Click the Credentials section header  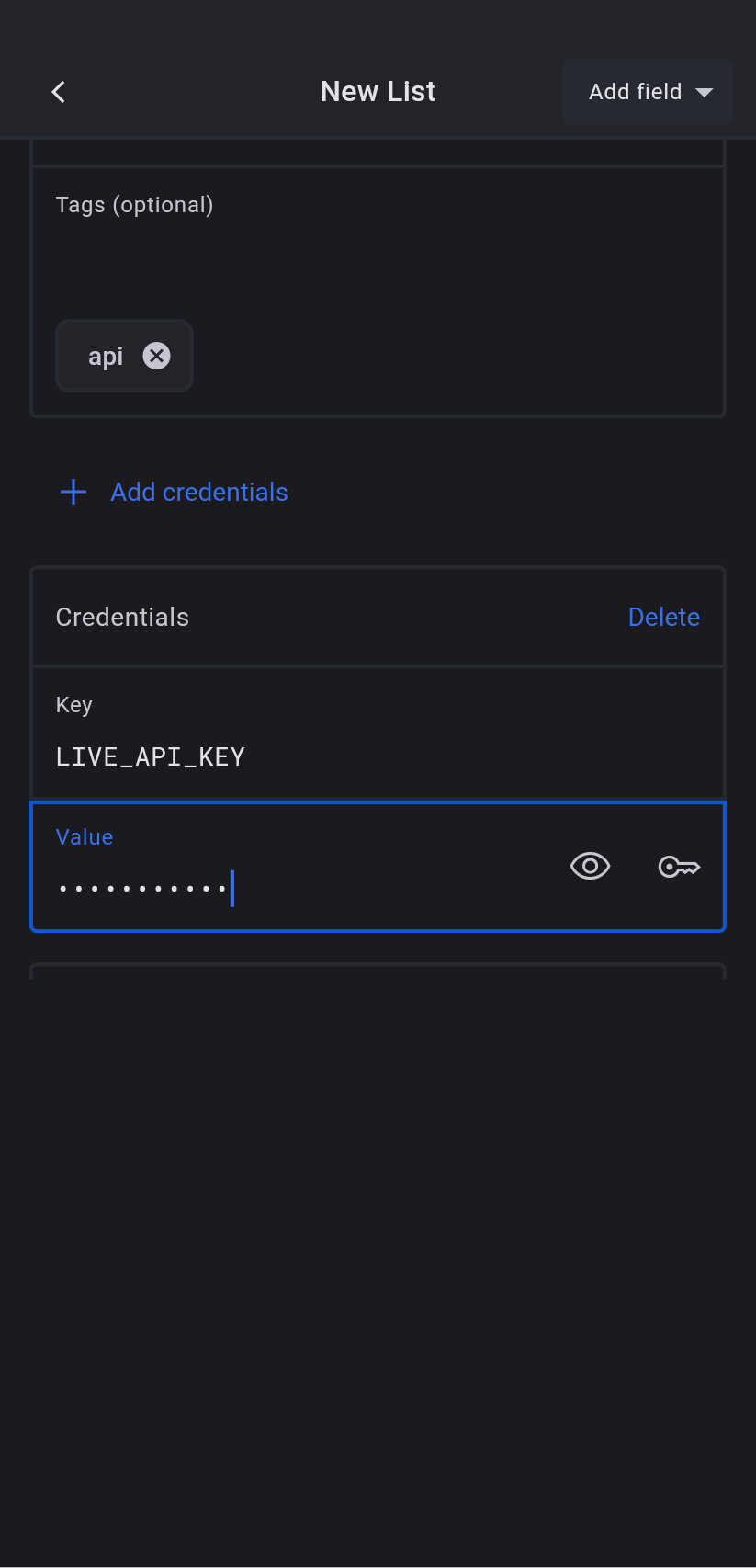point(122,618)
